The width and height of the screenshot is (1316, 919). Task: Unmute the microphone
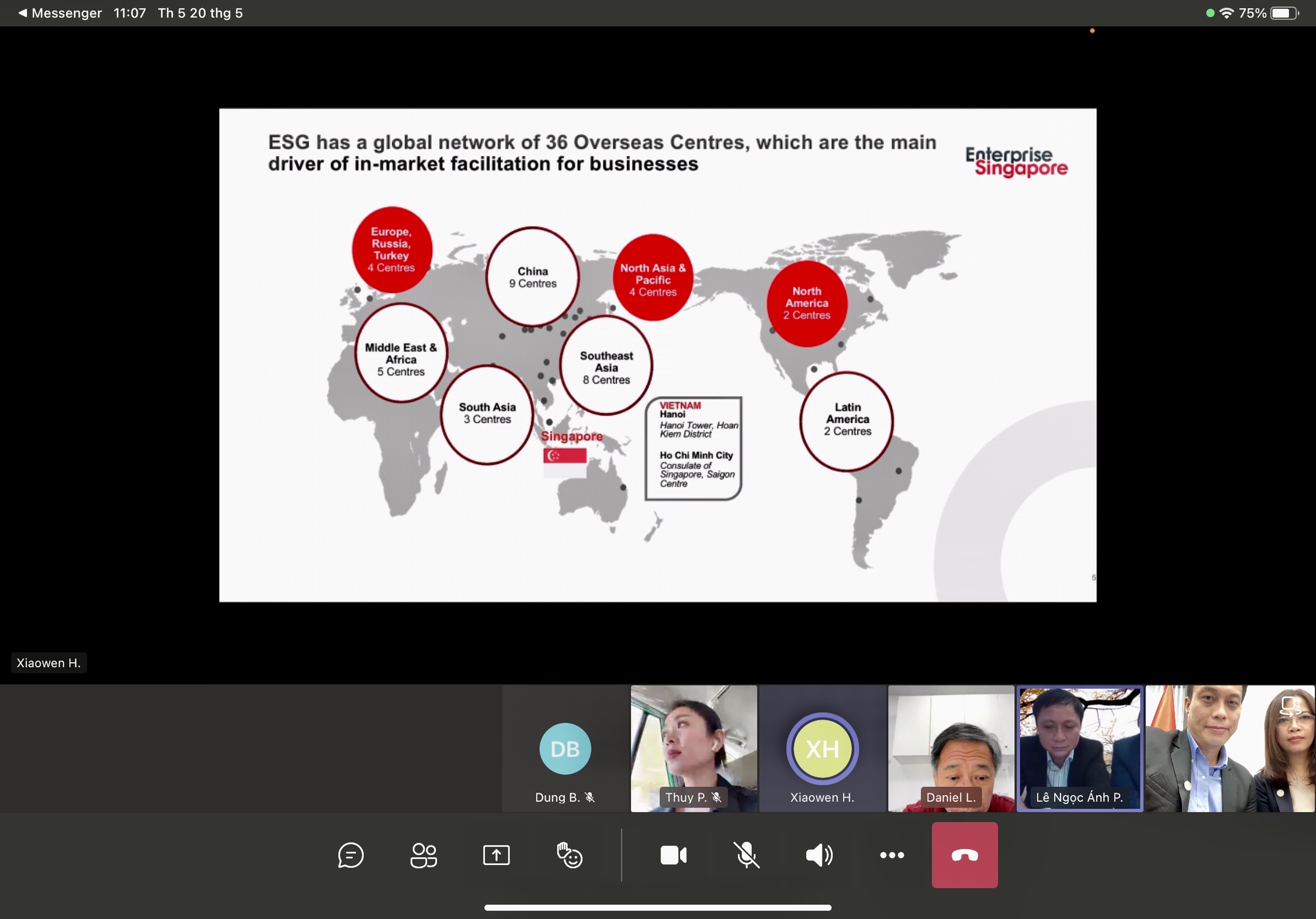746,855
